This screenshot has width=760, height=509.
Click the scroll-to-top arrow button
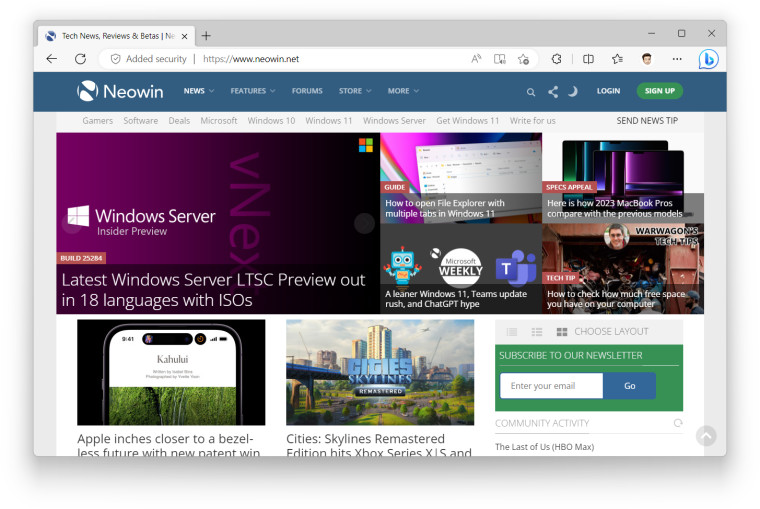(706, 436)
